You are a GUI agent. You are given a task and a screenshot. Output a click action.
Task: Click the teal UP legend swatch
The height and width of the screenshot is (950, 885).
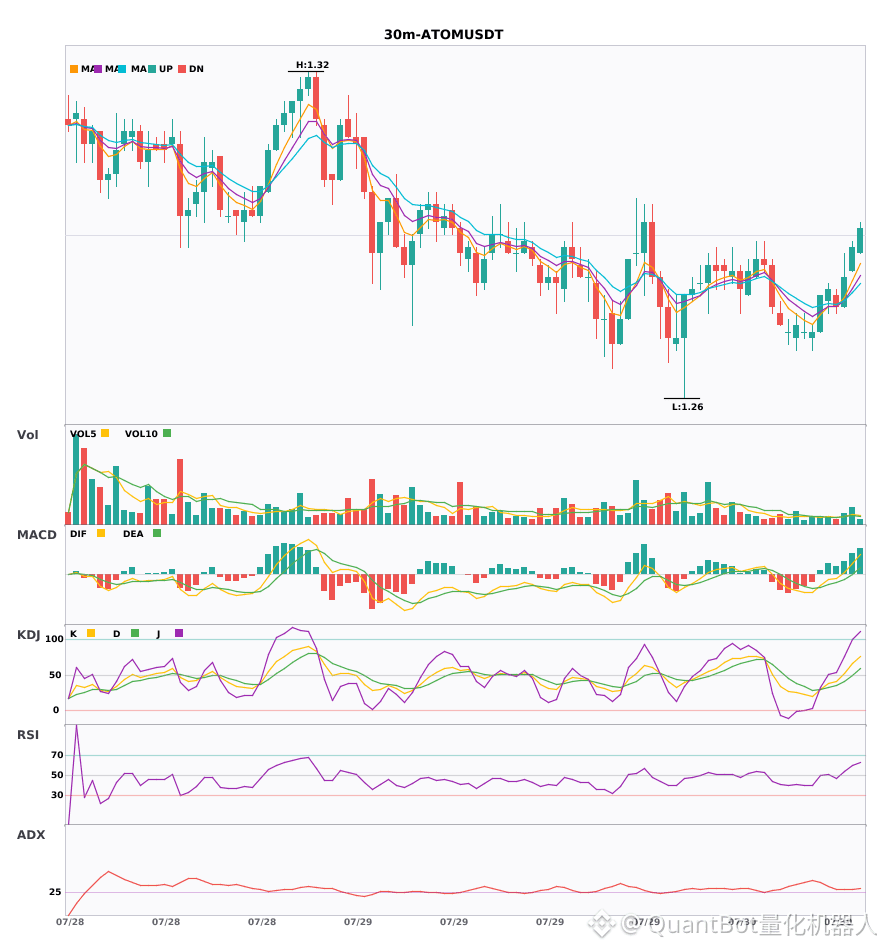(x=152, y=69)
